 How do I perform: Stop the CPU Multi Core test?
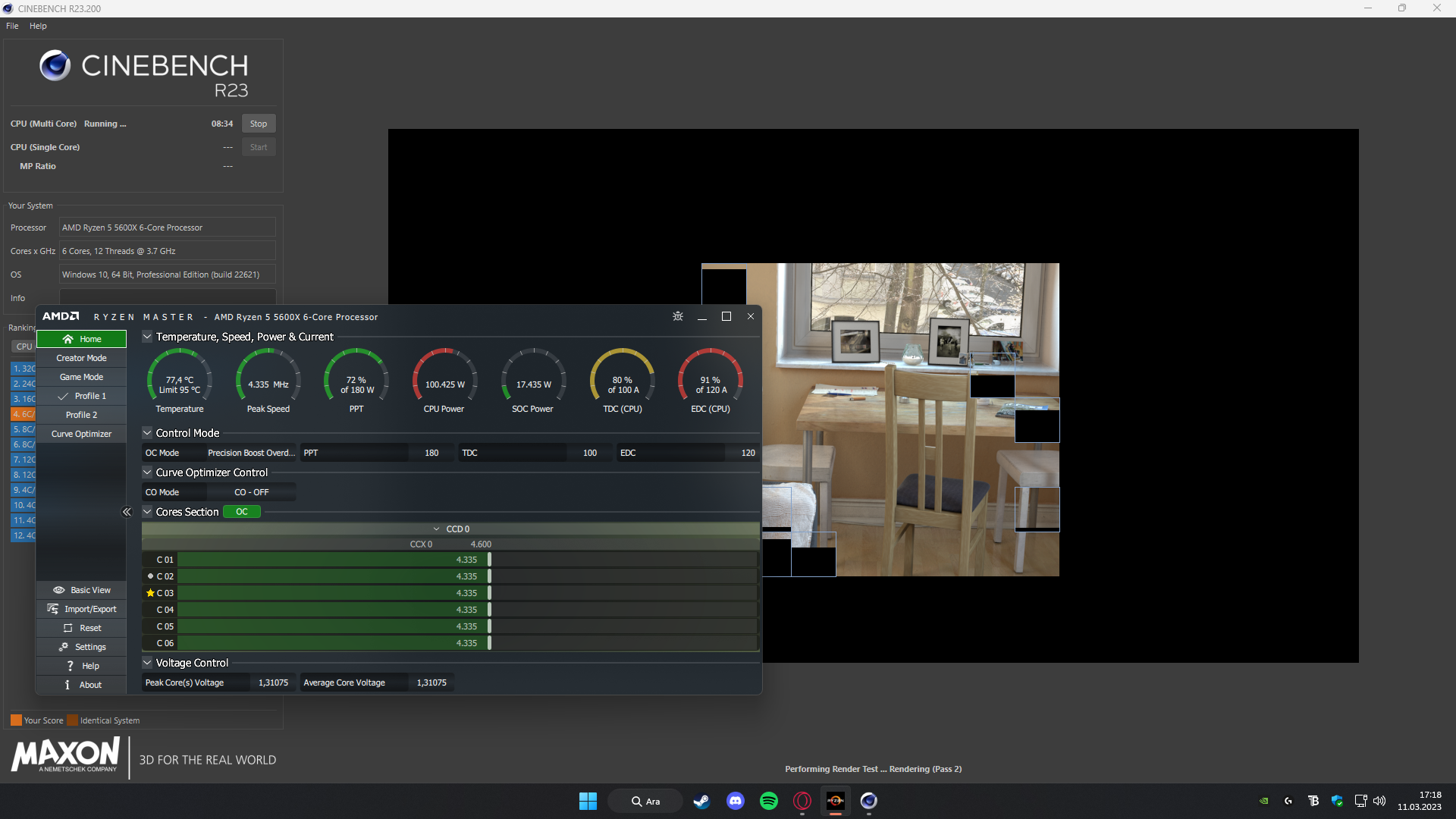(259, 124)
